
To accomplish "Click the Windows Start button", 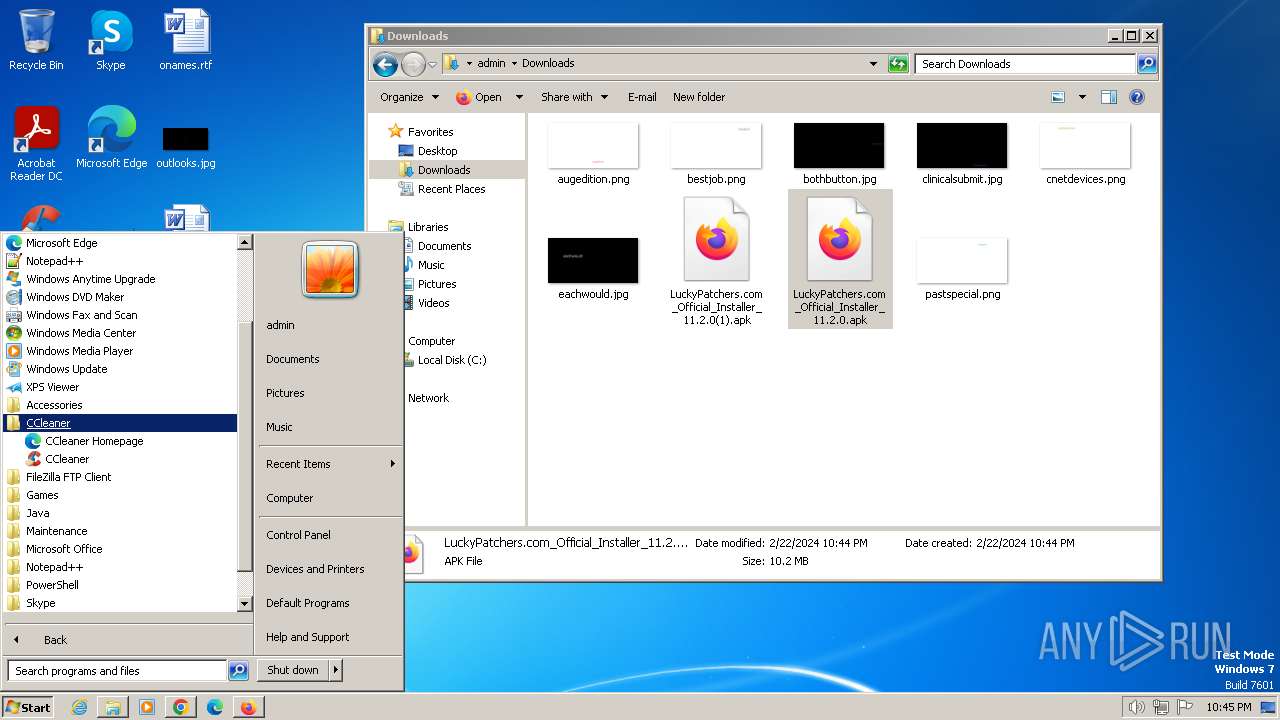I will pos(28,707).
